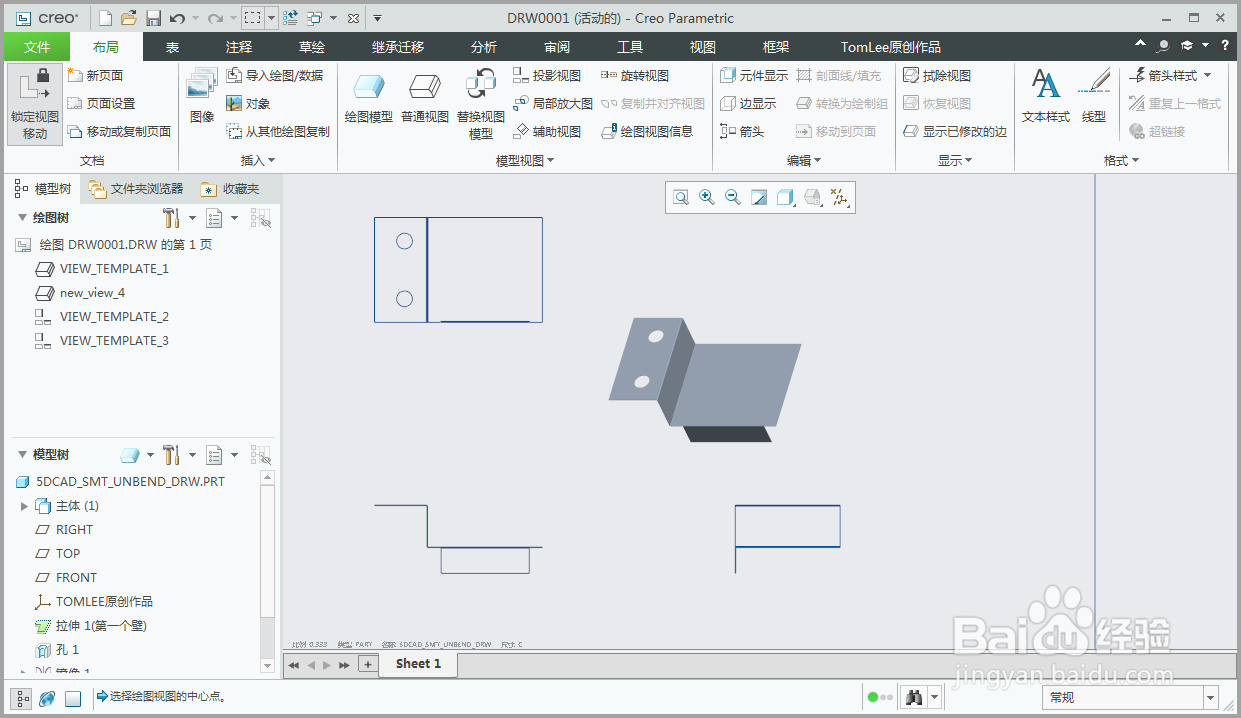
Task: Switch to the 注释 ribbon tab
Action: 238,46
